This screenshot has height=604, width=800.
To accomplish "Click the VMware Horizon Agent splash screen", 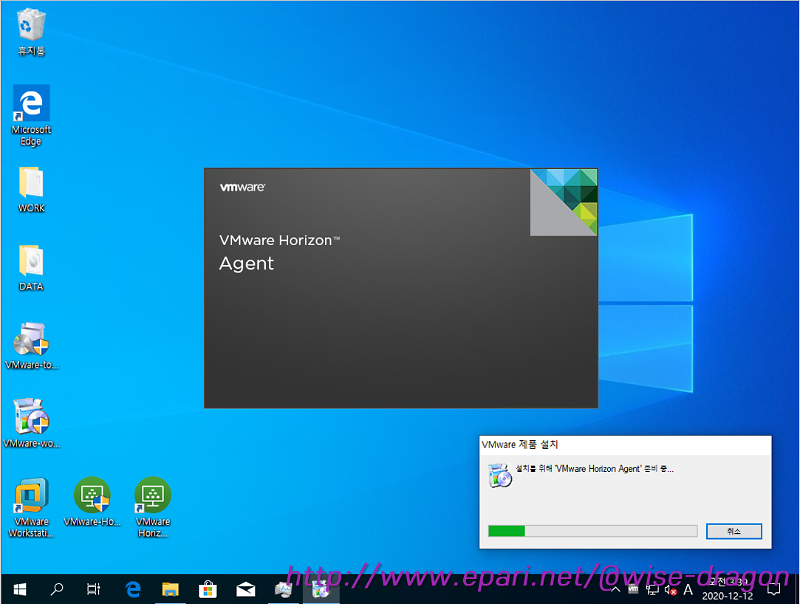I will [401, 288].
